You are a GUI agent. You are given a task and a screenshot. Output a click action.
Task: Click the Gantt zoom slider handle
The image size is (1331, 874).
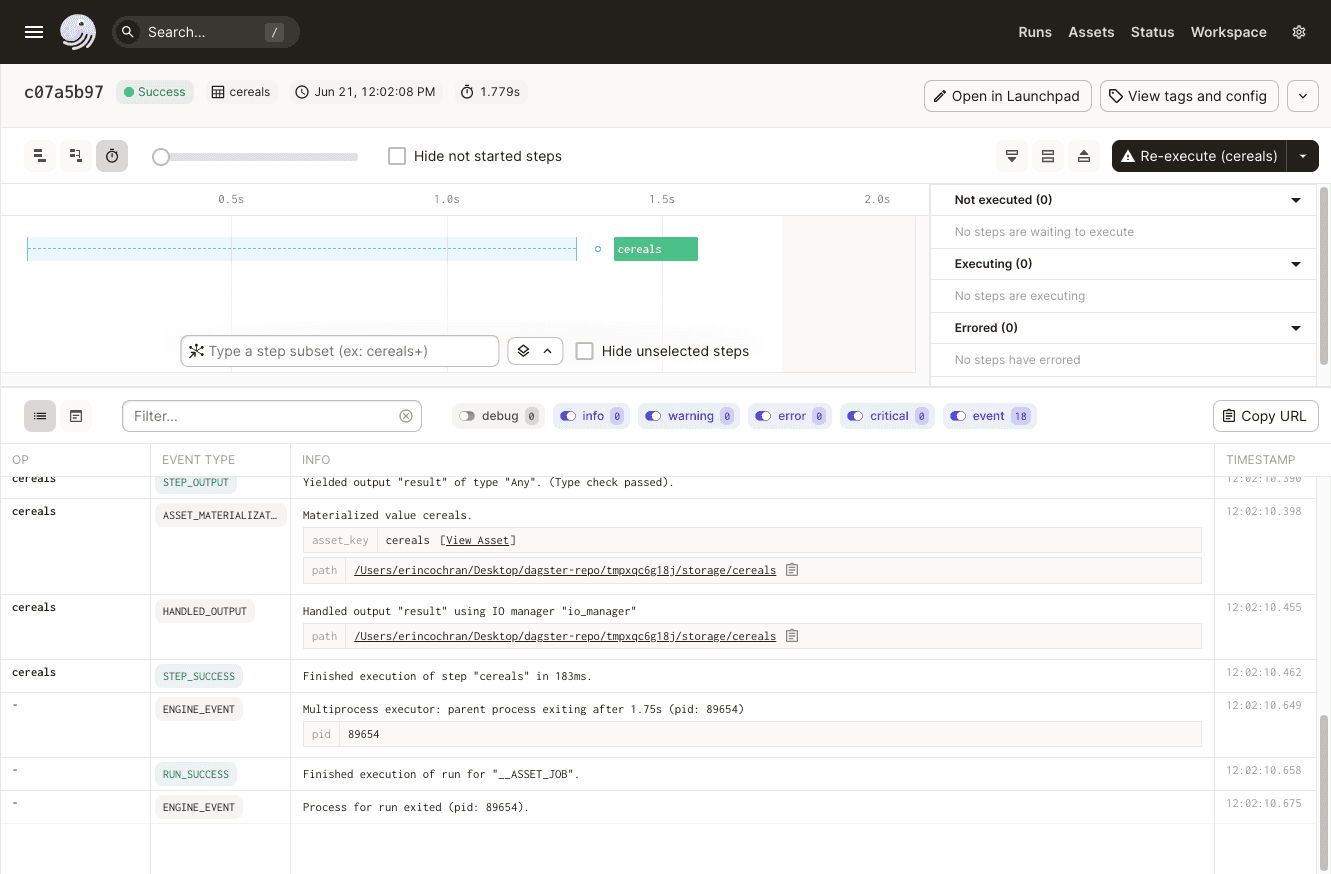pos(161,157)
